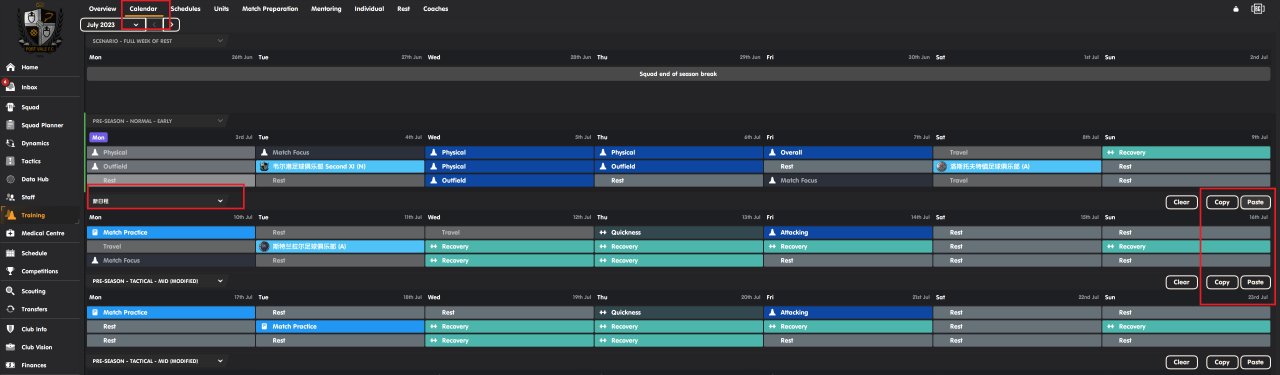Switch to the Schedules tab
This screenshot has height=375, width=1280.
coord(185,8)
